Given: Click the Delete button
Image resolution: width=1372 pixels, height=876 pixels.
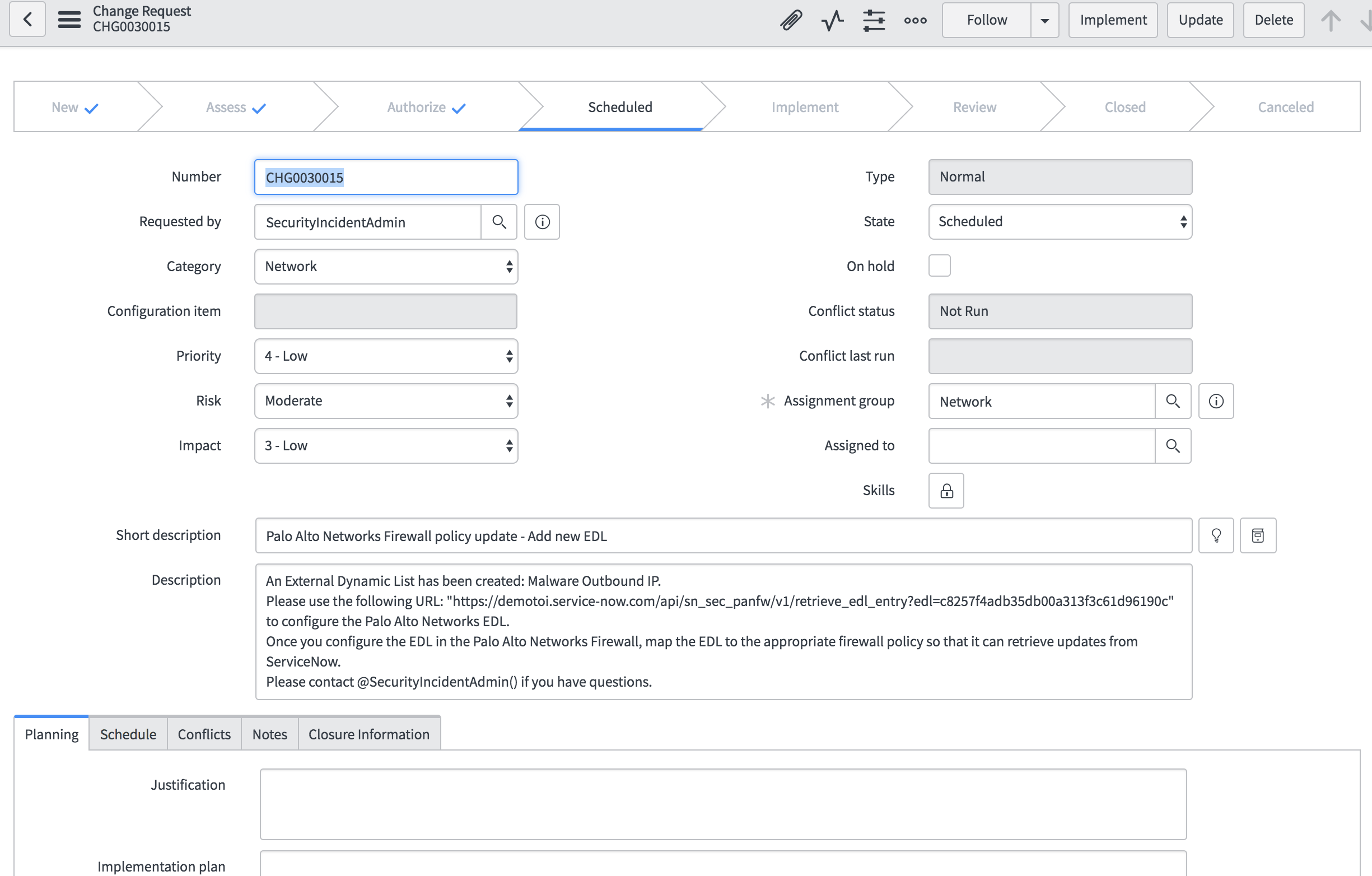Looking at the screenshot, I should (x=1273, y=20).
